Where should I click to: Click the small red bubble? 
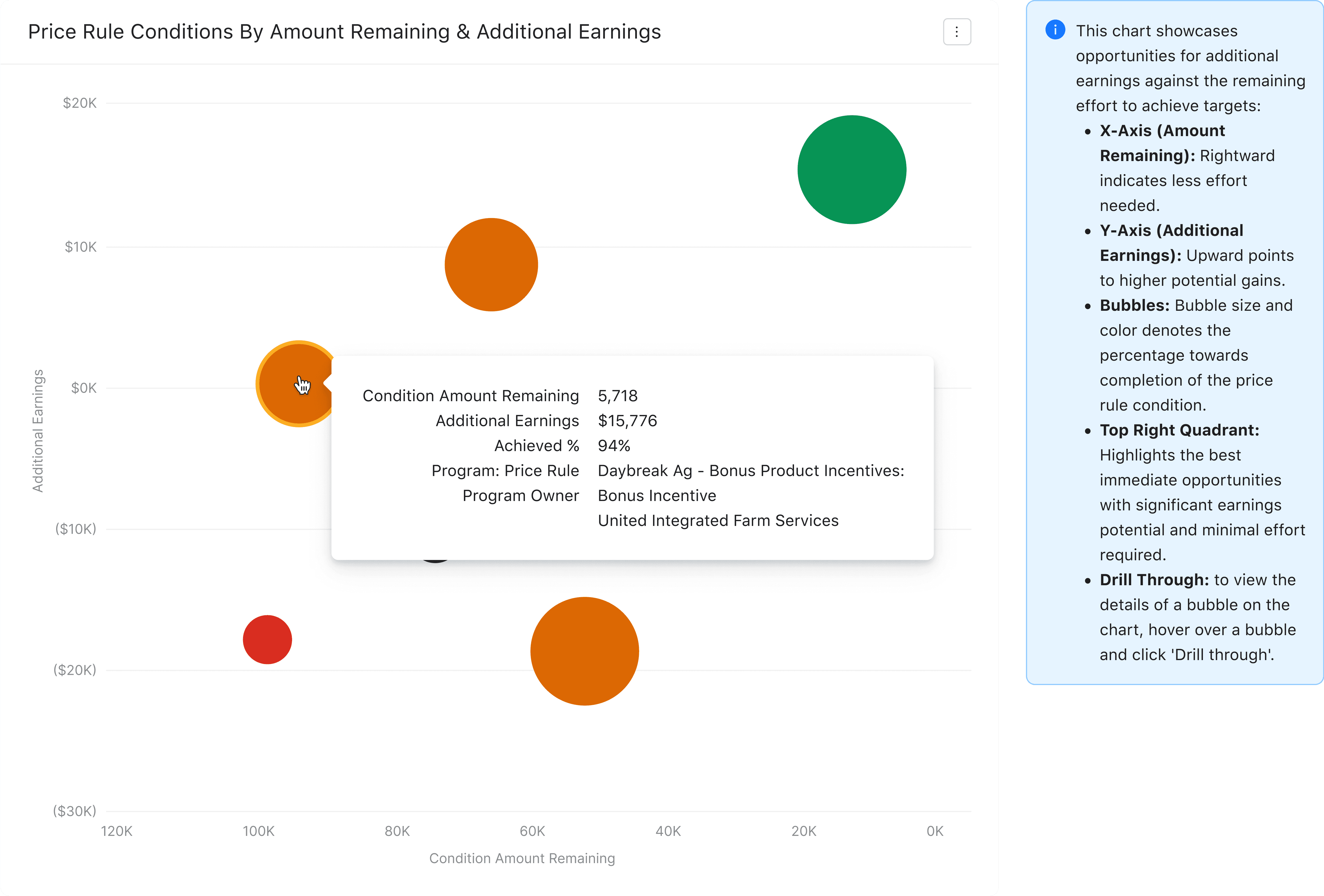[267, 640]
